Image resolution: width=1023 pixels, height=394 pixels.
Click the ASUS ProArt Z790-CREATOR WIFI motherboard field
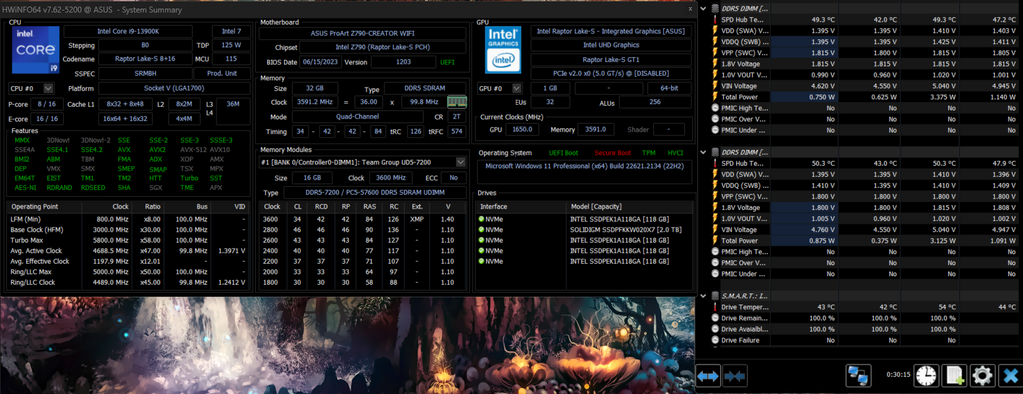point(363,33)
